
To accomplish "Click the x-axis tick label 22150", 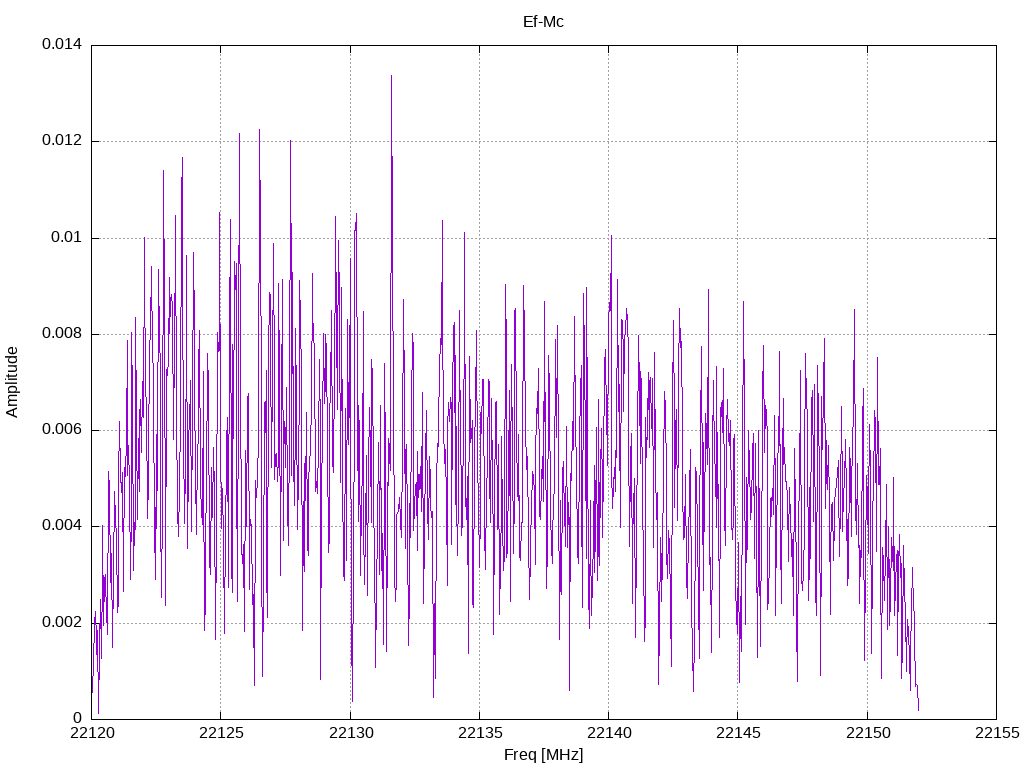I will 868,733.
